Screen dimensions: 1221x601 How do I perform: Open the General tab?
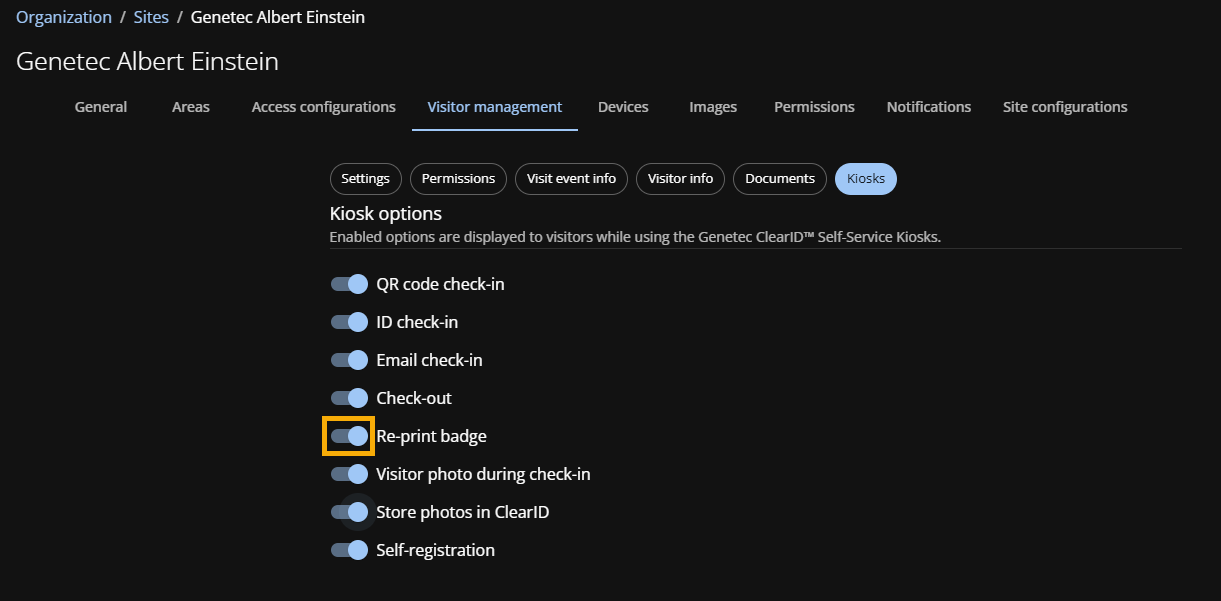[x=101, y=107]
